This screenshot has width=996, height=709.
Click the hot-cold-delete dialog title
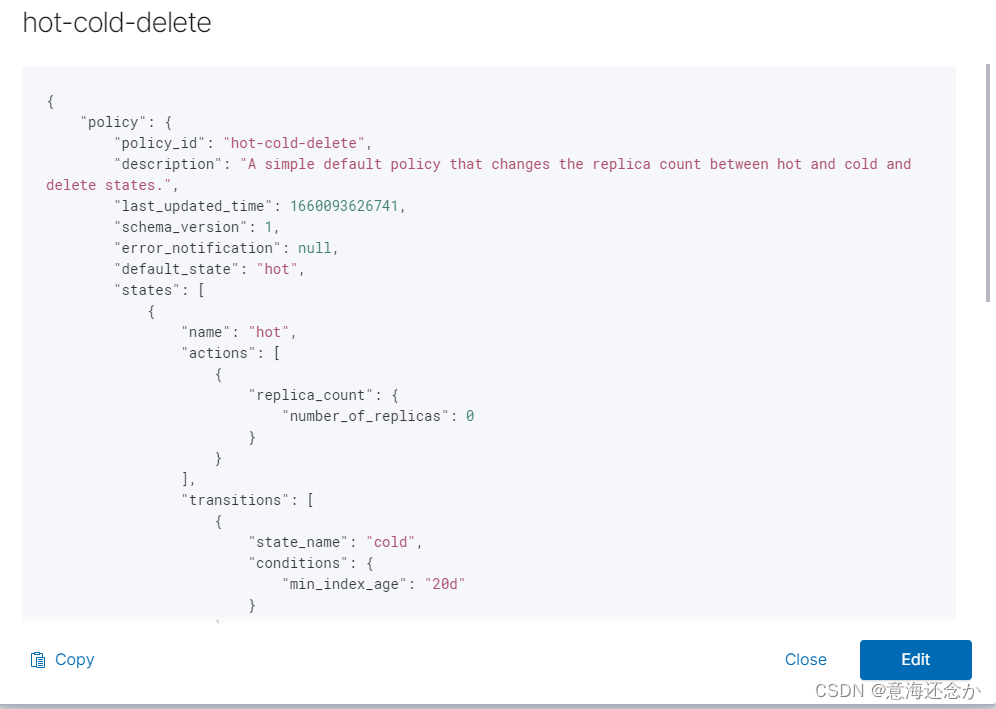pos(117,23)
